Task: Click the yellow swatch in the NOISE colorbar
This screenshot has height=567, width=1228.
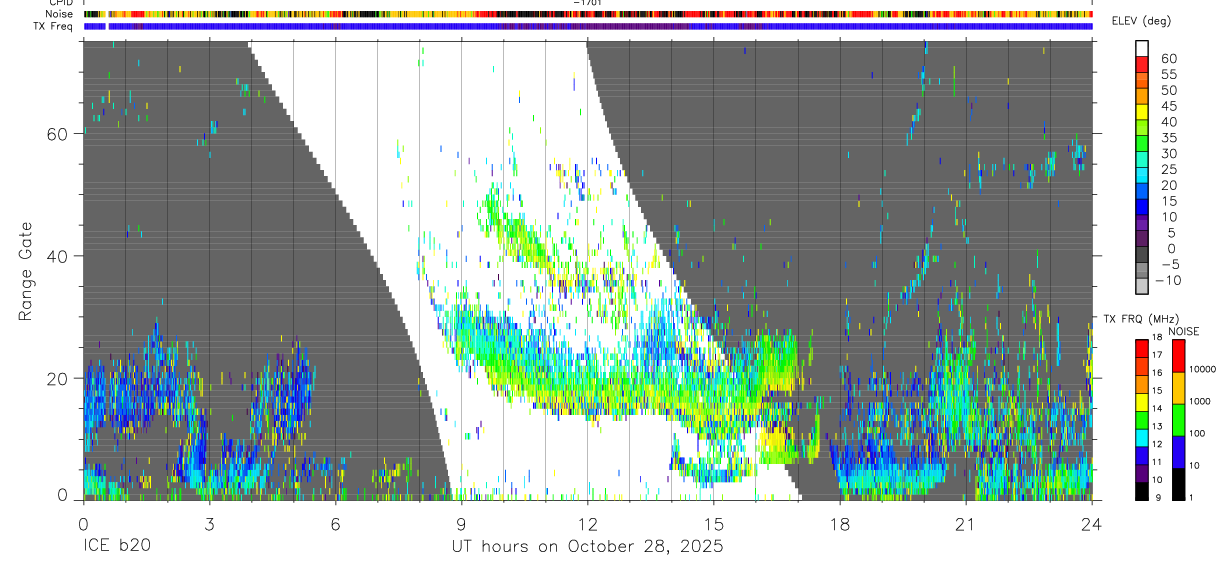Action: coord(1179,388)
